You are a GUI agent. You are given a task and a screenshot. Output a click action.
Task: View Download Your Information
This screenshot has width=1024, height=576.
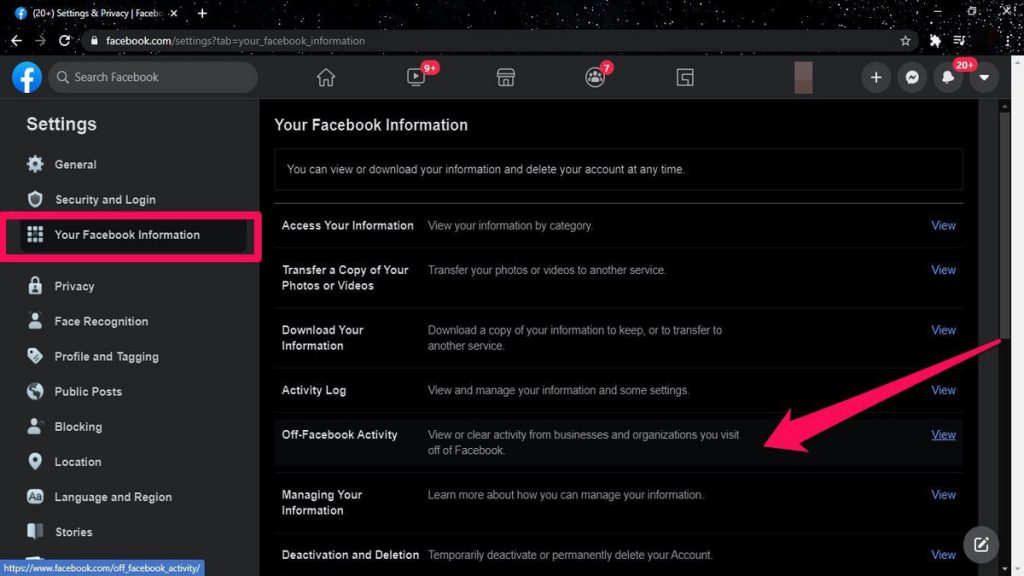pos(943,330)
